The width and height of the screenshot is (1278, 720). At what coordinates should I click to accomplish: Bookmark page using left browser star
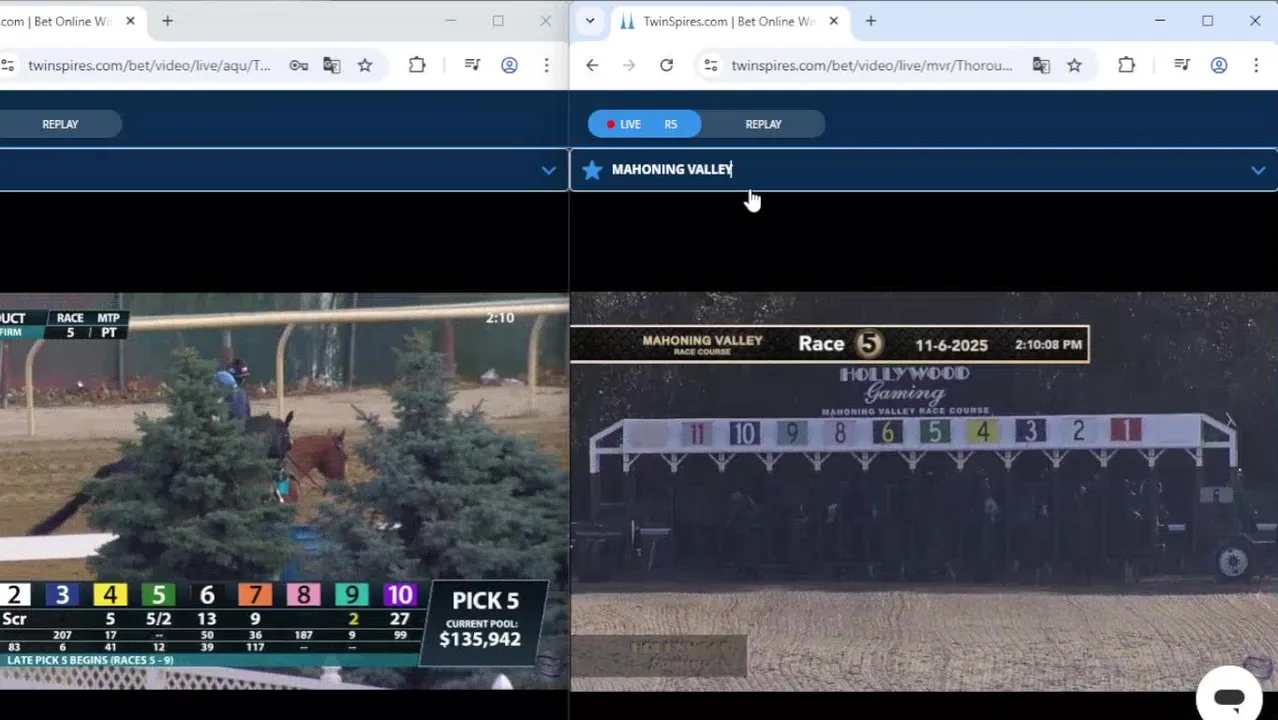click(365, 65)
